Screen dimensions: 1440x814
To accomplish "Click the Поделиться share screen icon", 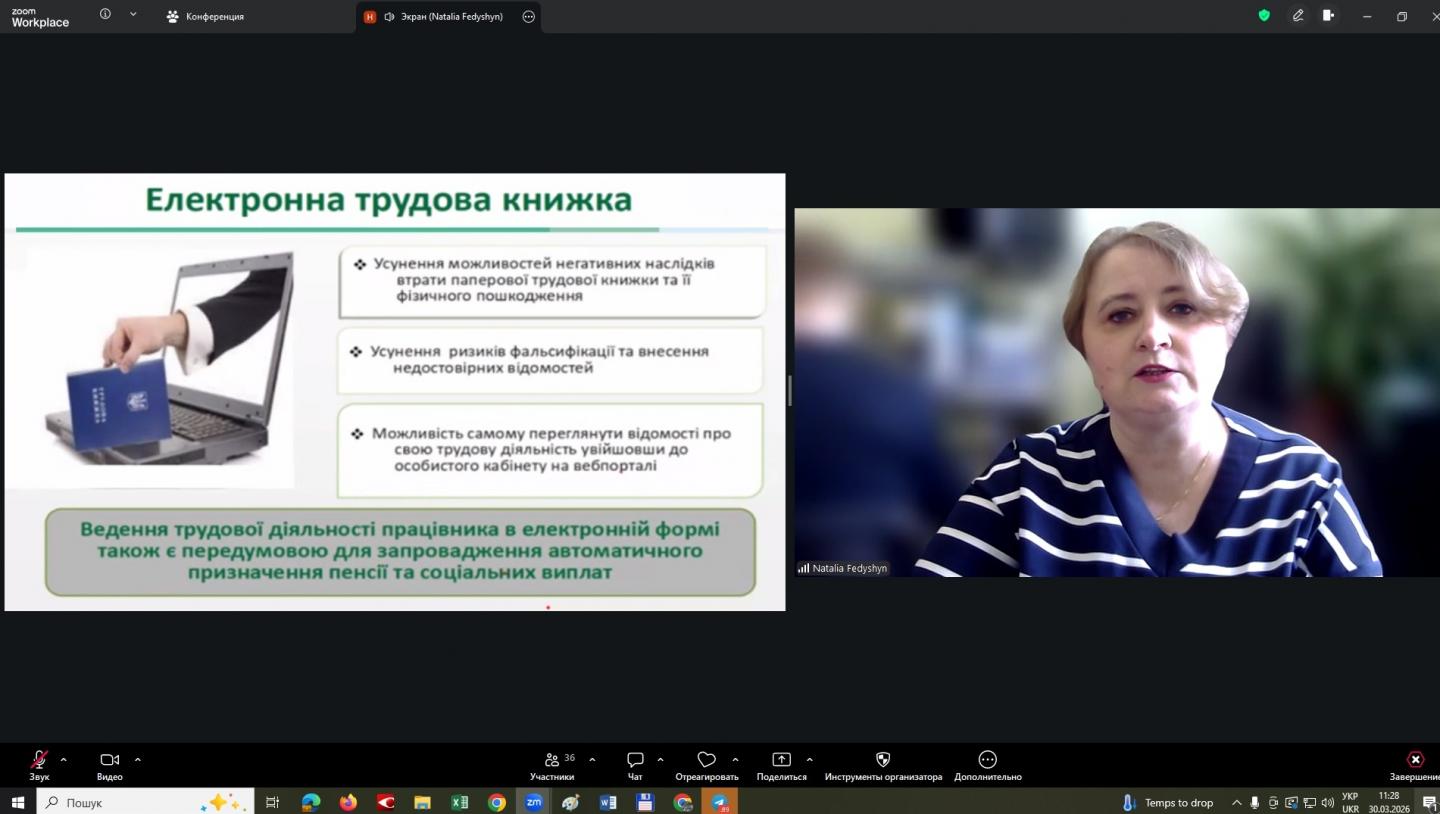I will [781, 761].
